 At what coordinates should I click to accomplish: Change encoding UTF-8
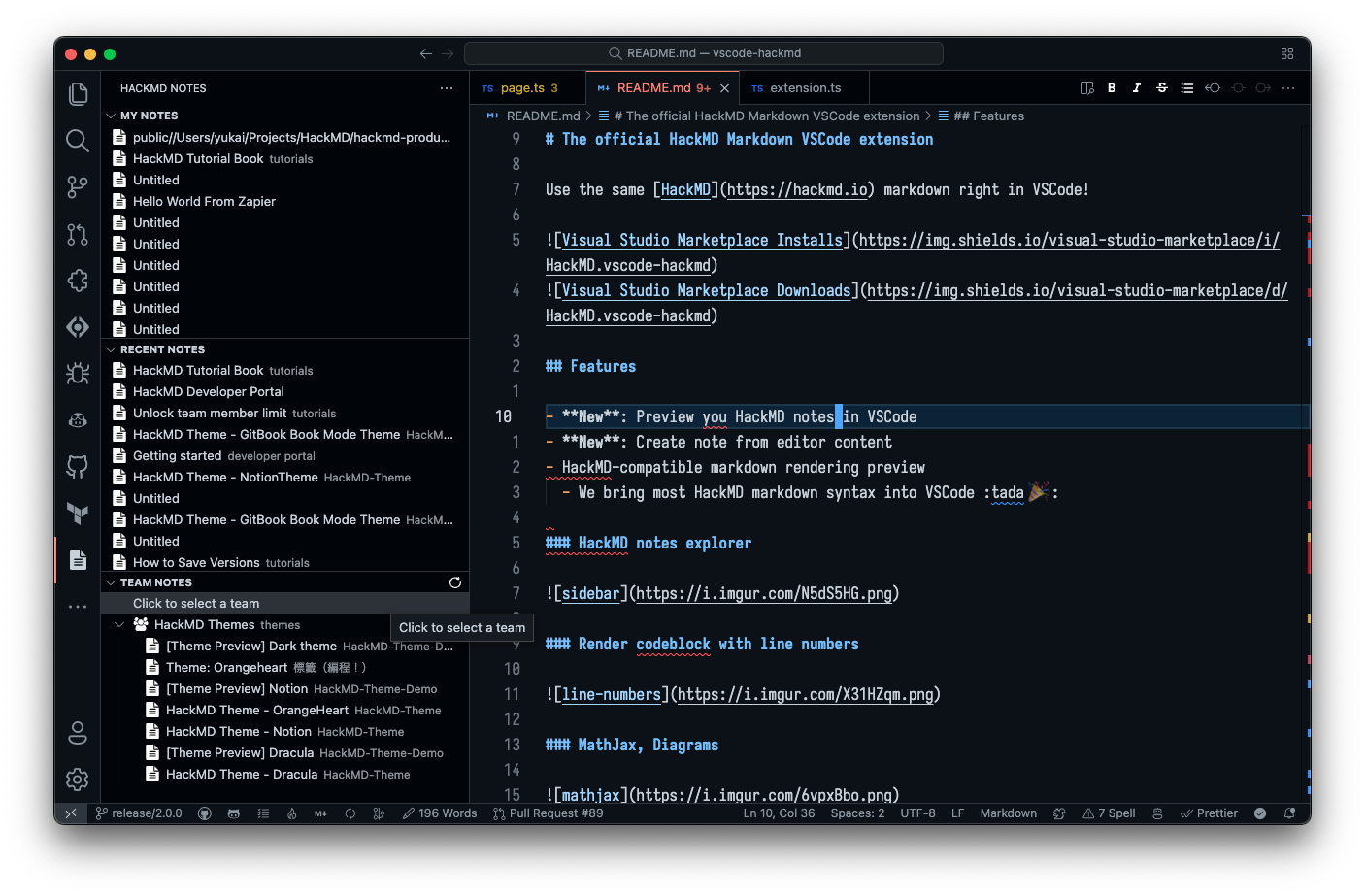point(917,813)
